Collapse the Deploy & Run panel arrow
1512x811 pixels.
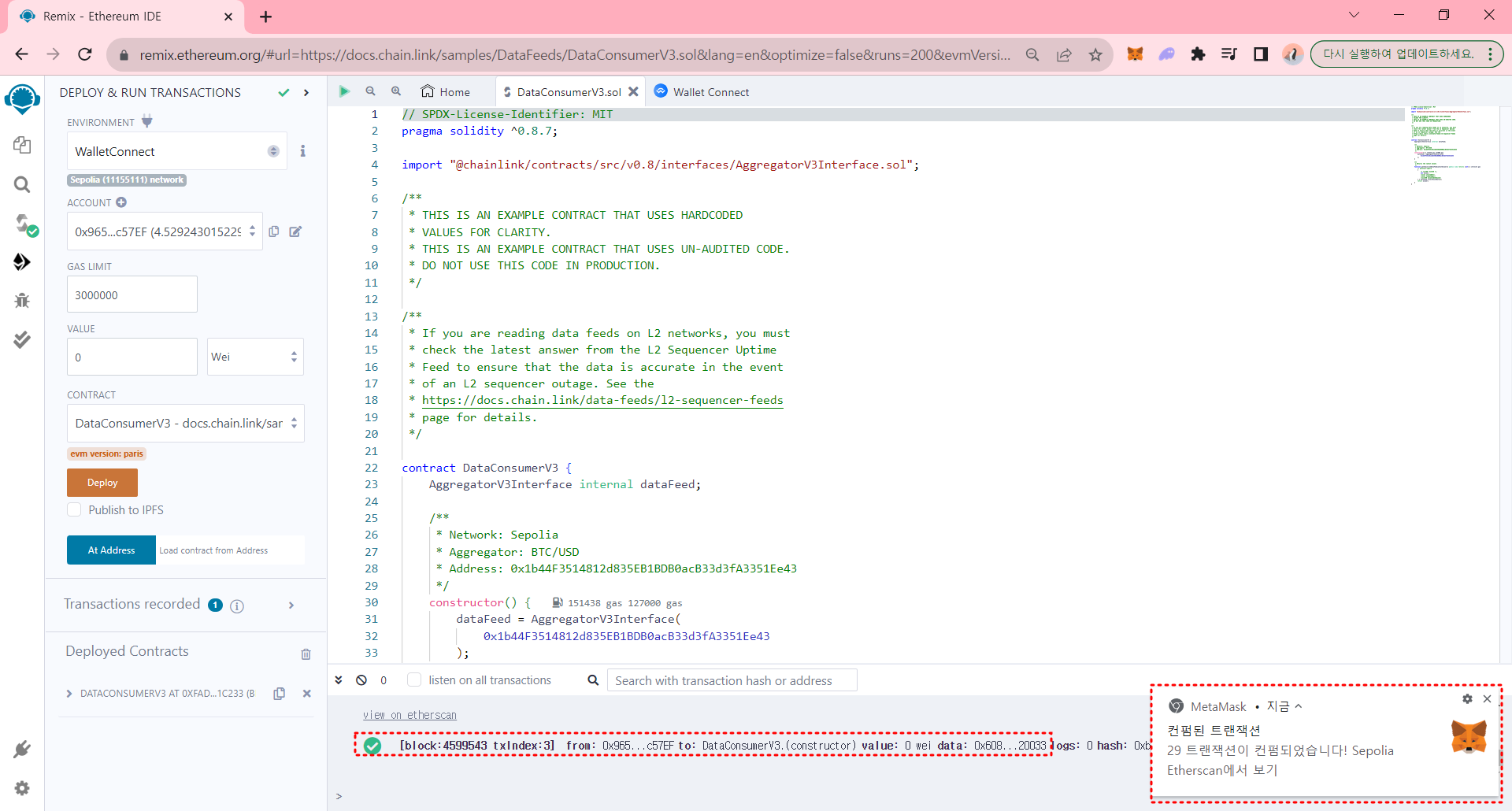pyautogui.click(x=306, y=93)
